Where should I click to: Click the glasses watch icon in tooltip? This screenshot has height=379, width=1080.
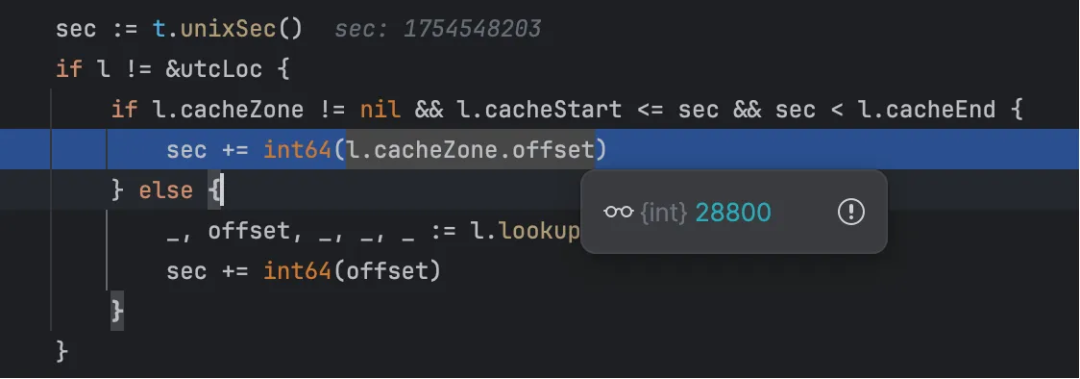(x=618, y=212)
